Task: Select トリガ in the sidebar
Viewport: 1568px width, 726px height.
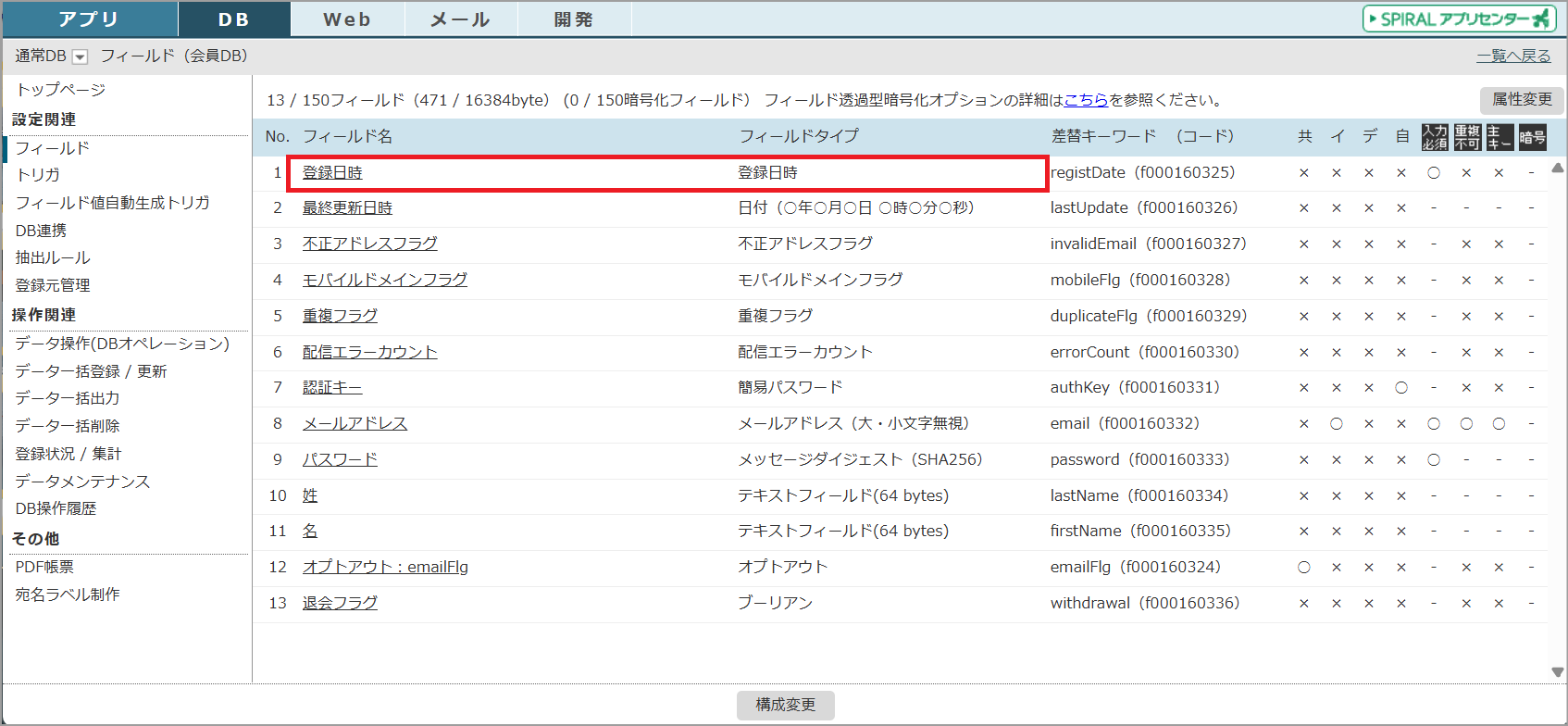Action: tap(38, 174)
